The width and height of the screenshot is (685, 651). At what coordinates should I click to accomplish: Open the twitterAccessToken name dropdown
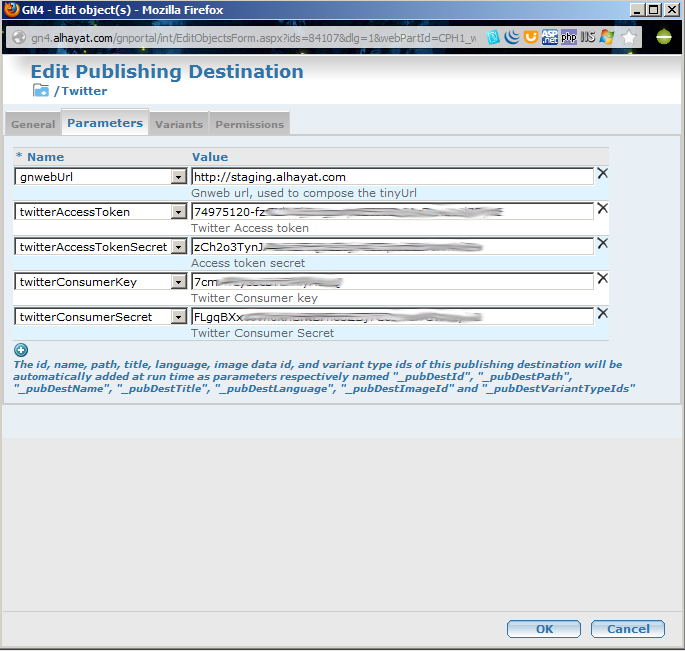(178, 212)
